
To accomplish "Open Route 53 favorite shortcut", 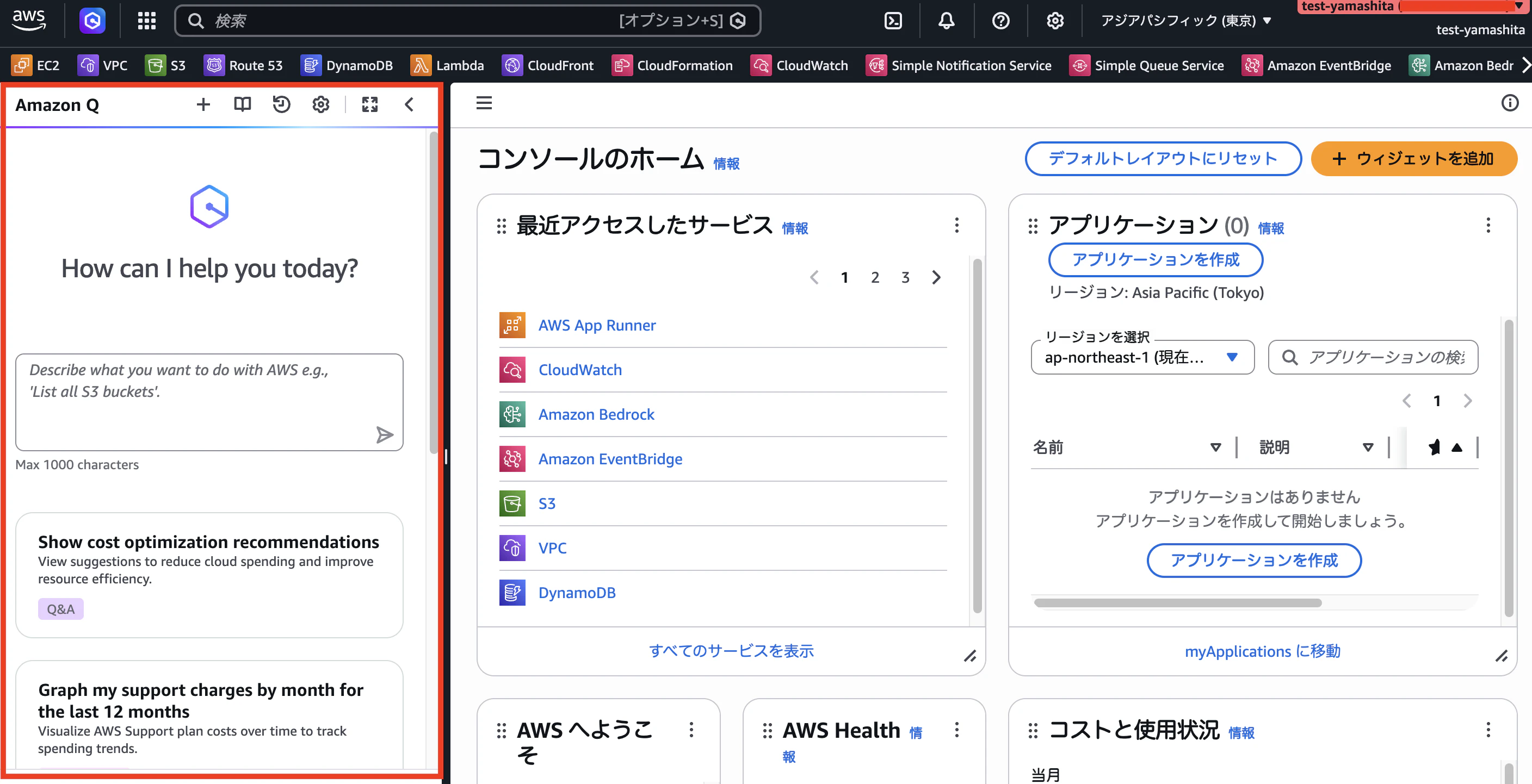I will click(243, 65).
